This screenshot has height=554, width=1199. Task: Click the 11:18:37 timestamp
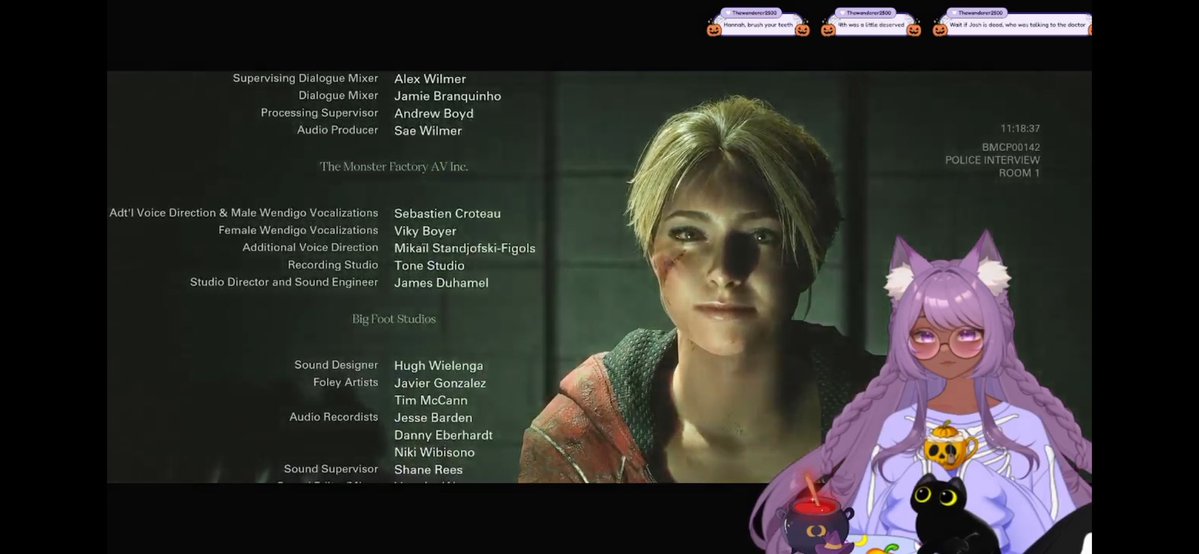click(1020, 129)
